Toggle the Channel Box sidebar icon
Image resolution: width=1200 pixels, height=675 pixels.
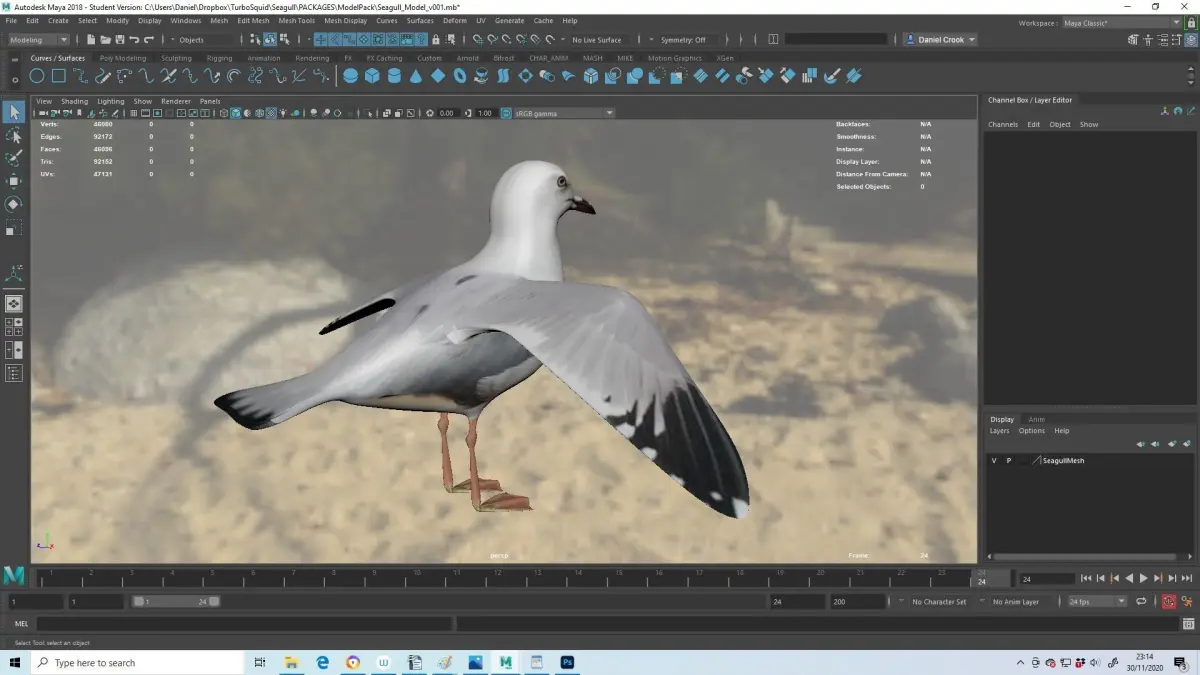[1189, 40]
